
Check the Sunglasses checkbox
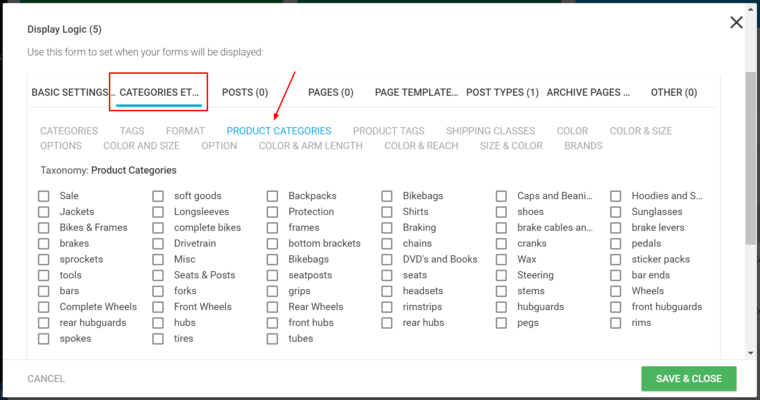(616, 212)
